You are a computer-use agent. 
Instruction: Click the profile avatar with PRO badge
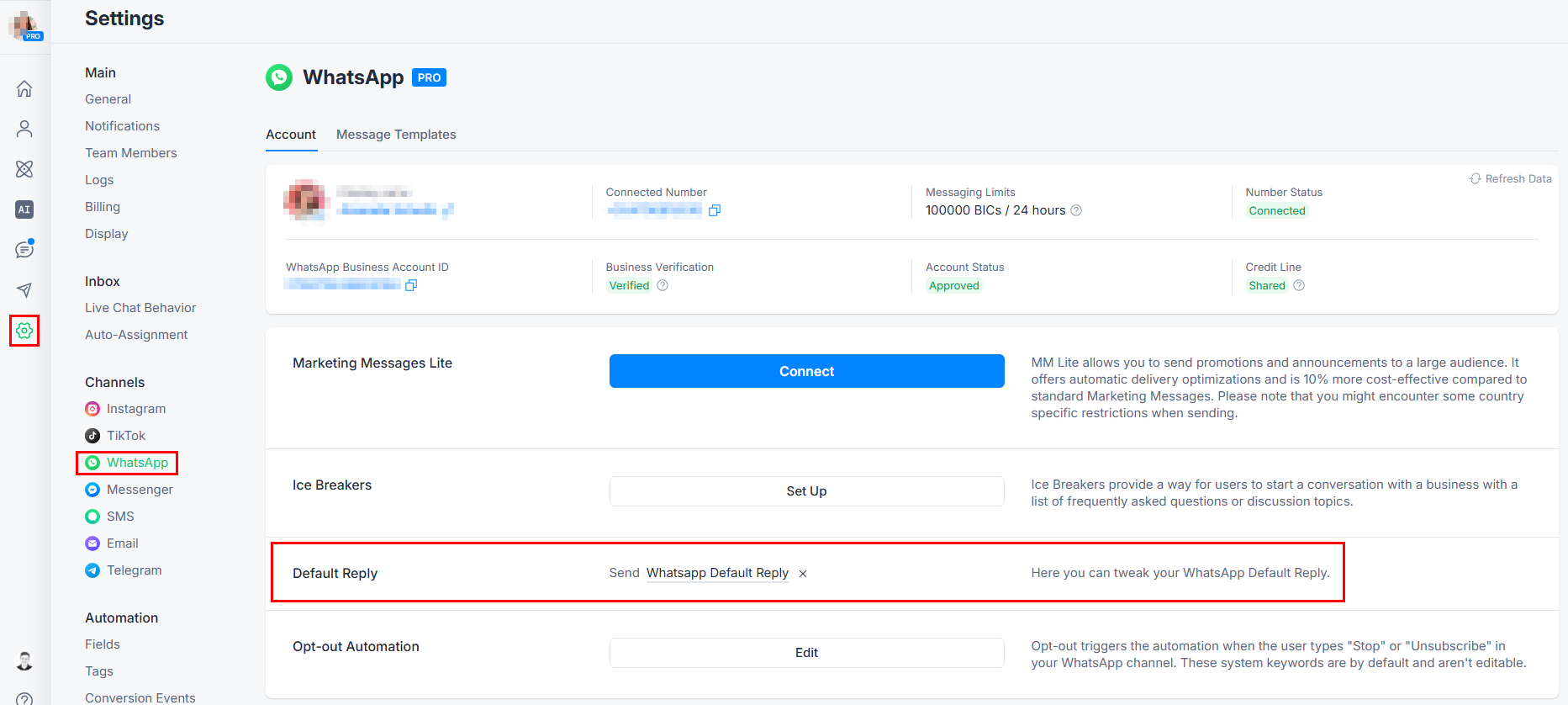pos(25,25)
